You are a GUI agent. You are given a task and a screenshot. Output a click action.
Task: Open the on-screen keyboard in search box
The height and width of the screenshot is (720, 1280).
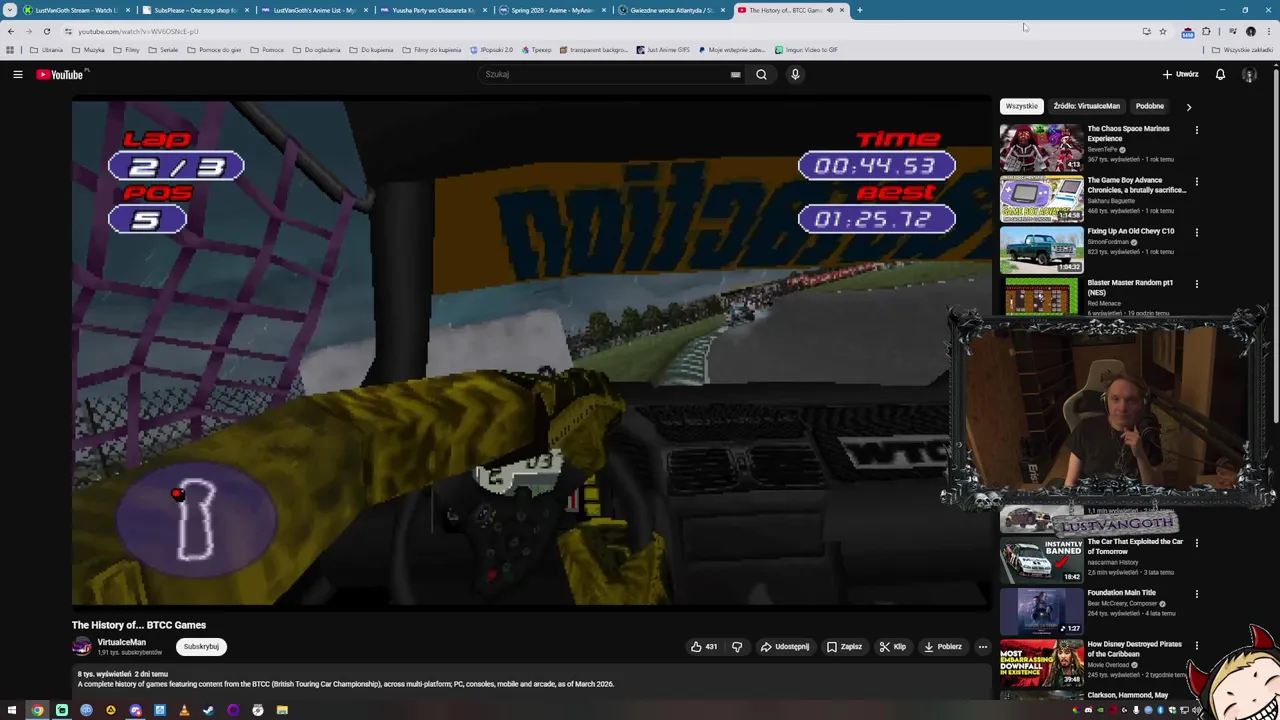pyautogui.click(x=735, y=74)
